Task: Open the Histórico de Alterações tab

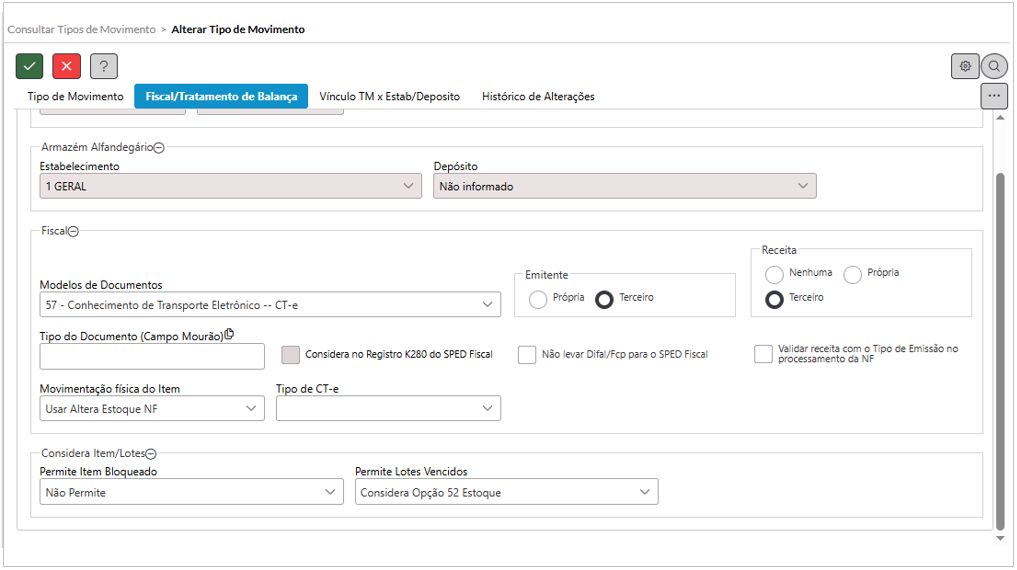Action: 538,97
